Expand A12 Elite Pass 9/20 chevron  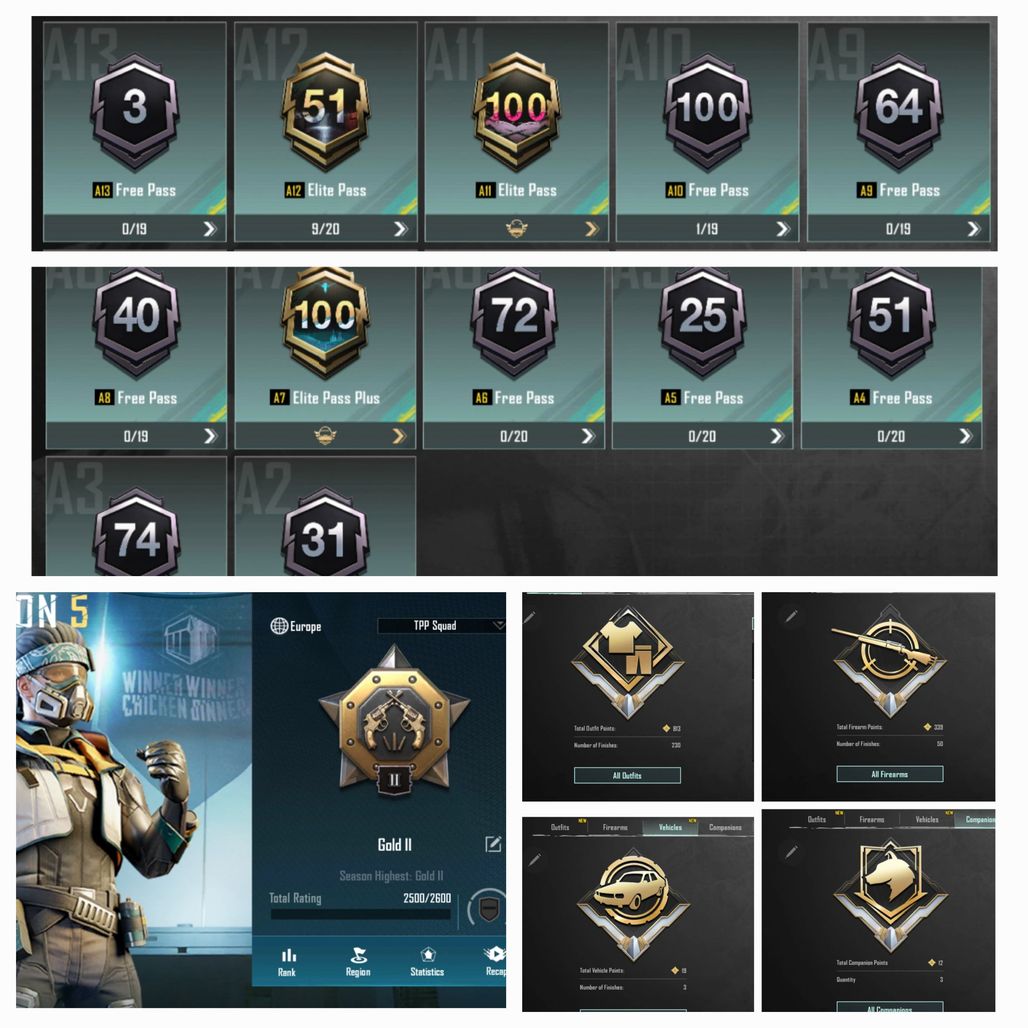click(x=401, y=229)
